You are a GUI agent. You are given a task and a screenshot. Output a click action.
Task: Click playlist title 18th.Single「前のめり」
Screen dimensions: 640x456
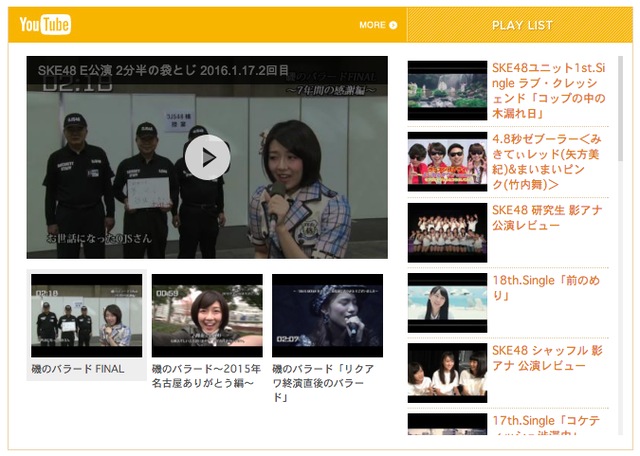[546, 288]
